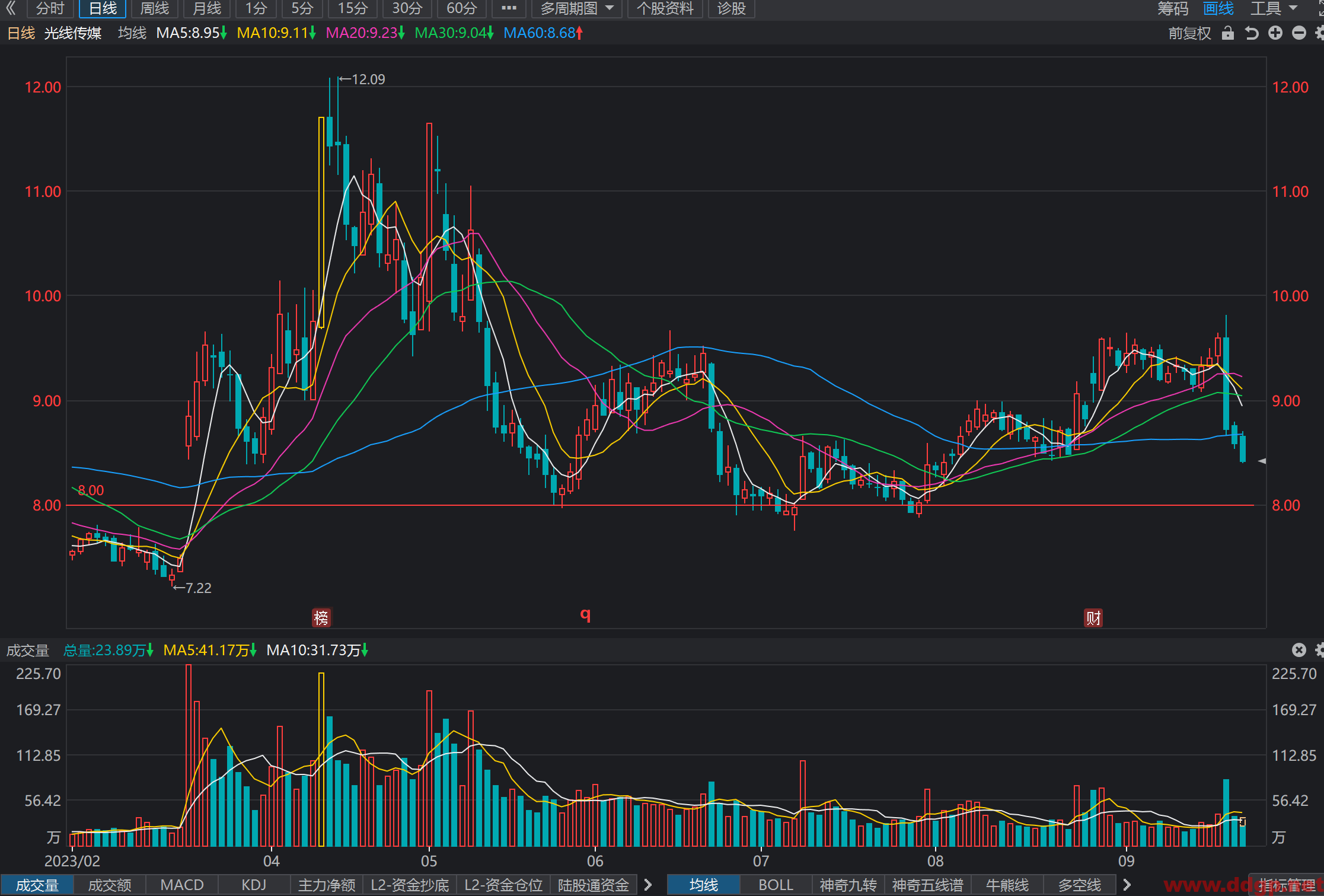Viewport: 1324px width, 896px height.
Task: Close the 成交量 indicator panel
Action: point(1299,650)
